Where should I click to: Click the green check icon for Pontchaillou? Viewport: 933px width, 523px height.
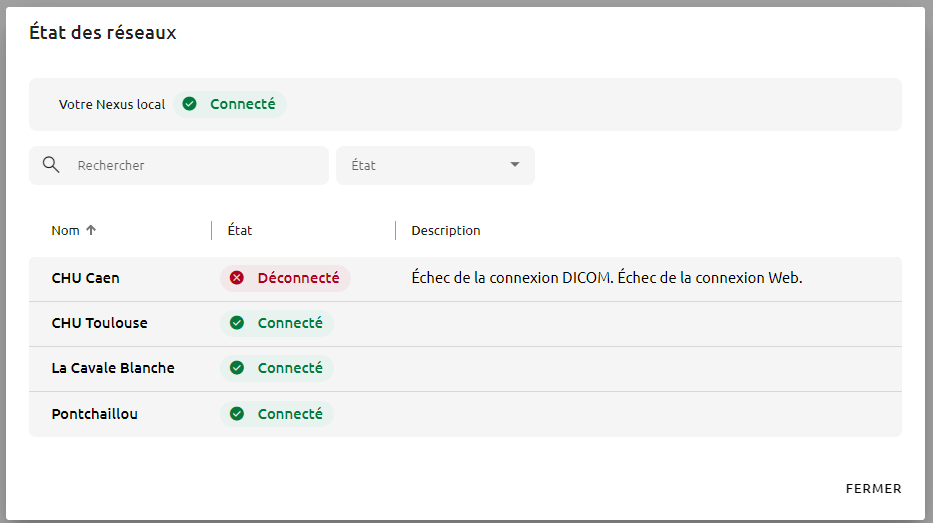pyautogui.click(x=237, y=414)
